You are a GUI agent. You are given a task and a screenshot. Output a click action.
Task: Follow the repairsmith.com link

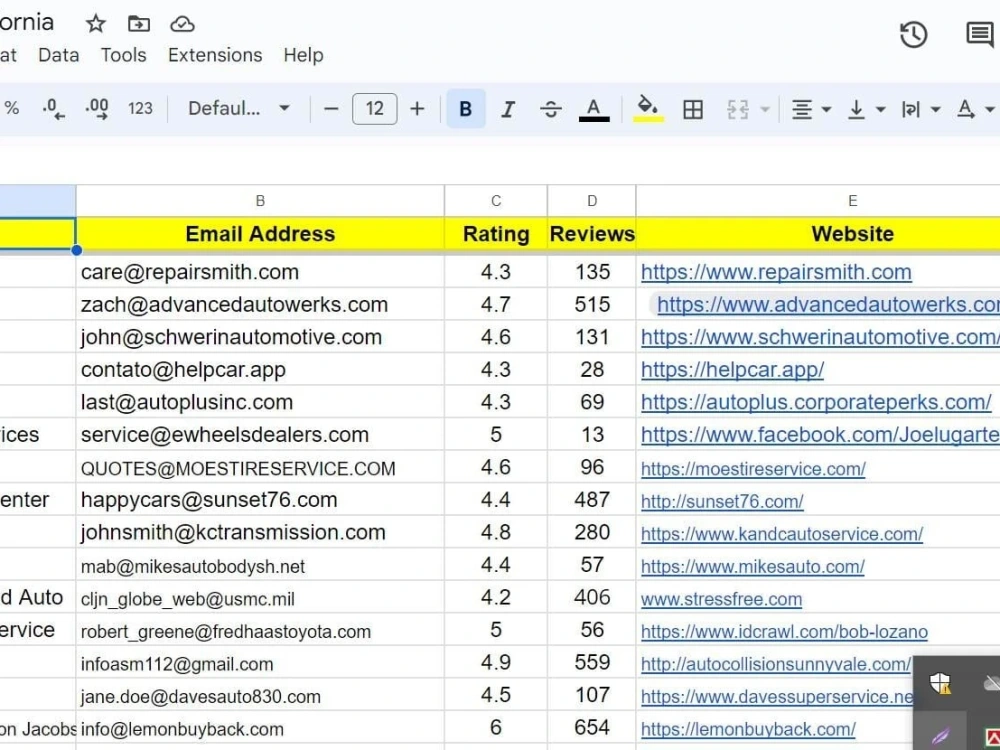[x=776, y=272]
